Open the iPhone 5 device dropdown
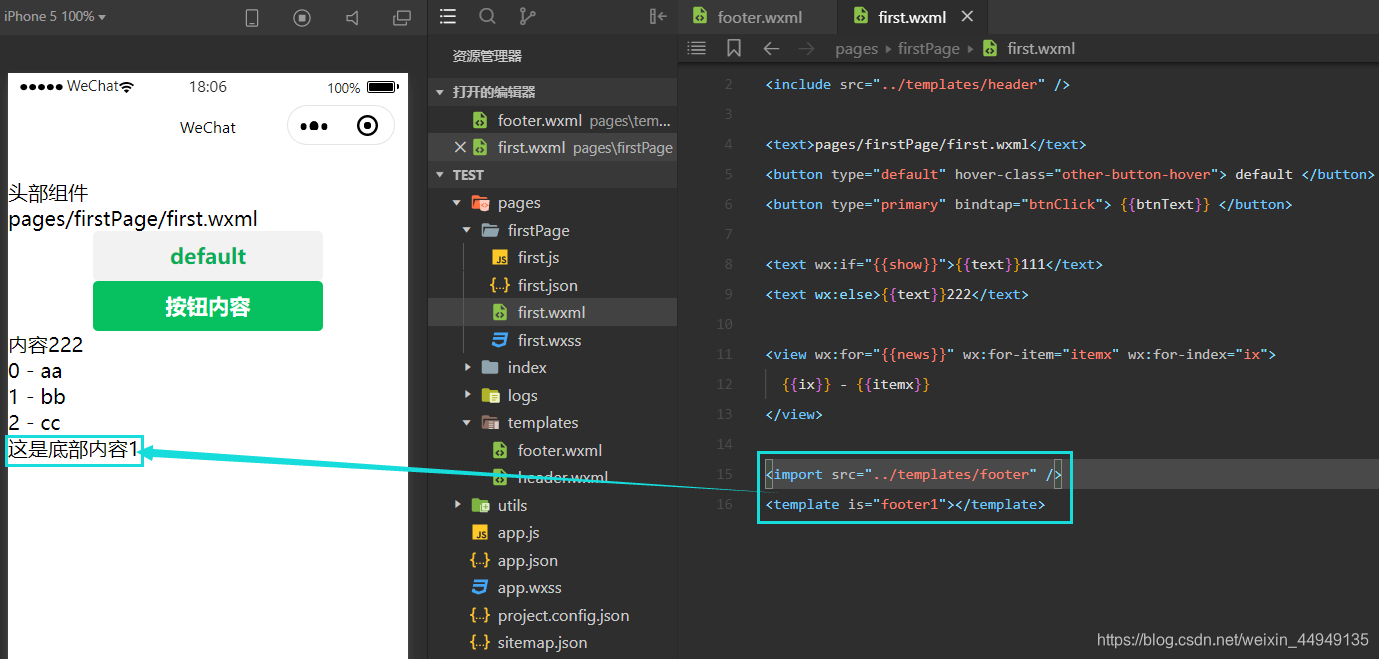 [x=55, y=17]
